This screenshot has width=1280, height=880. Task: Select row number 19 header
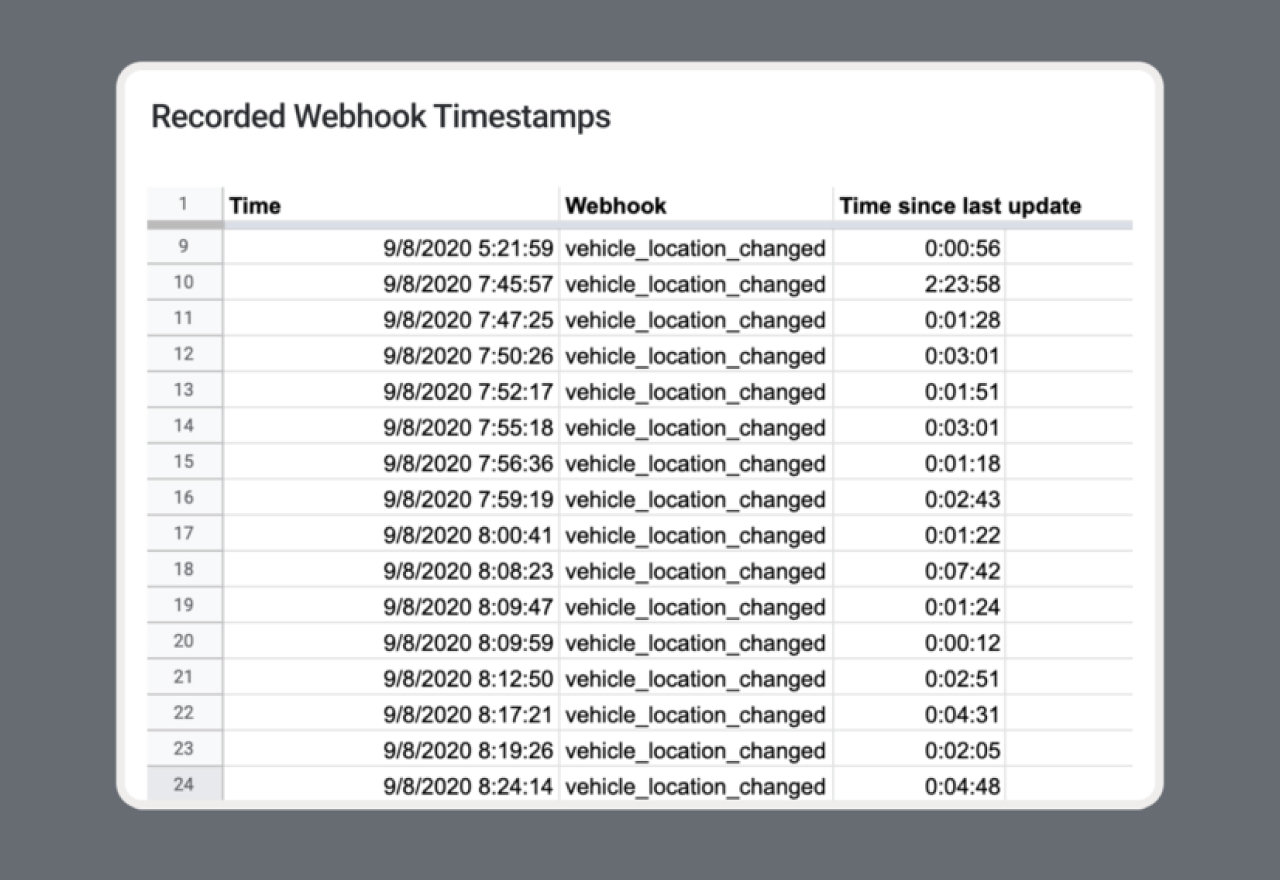coord(184,605)
